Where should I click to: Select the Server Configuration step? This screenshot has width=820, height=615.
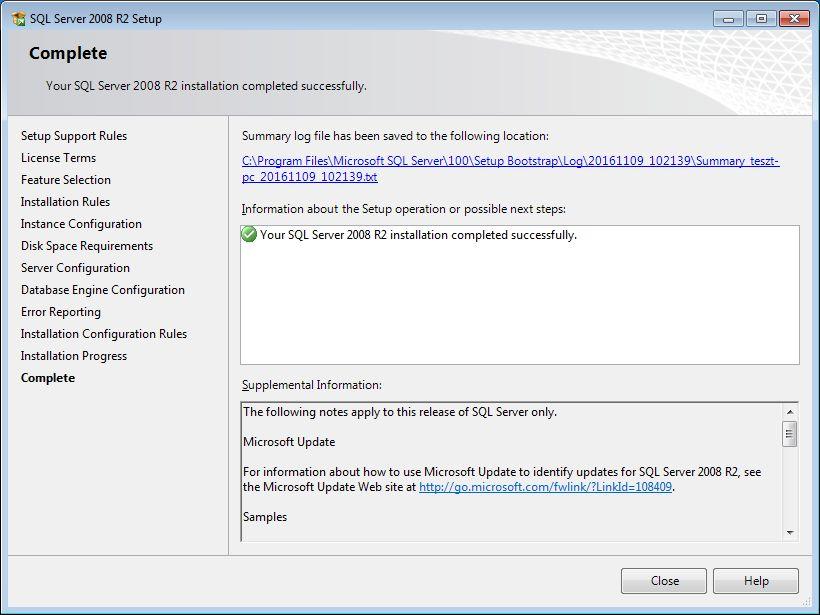pos(75,268)
